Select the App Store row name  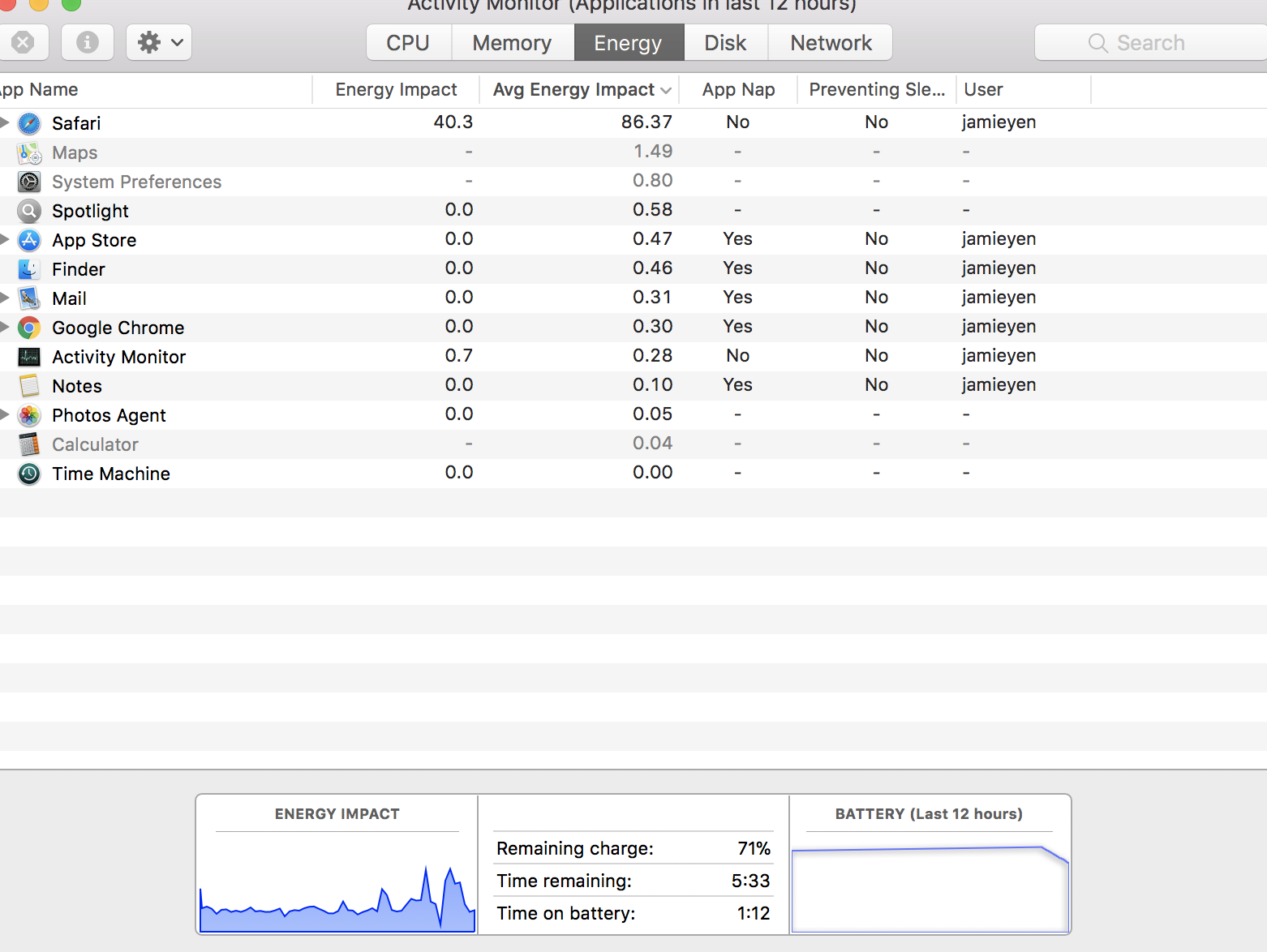tap(94, 240)
